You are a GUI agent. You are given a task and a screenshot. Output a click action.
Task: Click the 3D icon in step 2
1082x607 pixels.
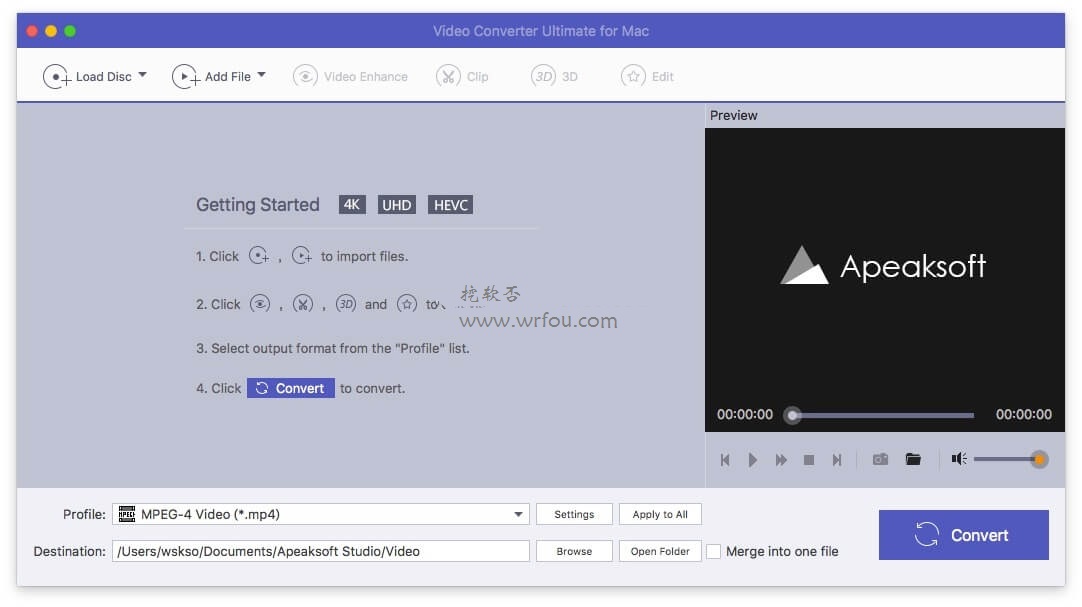tap(346, 304)
